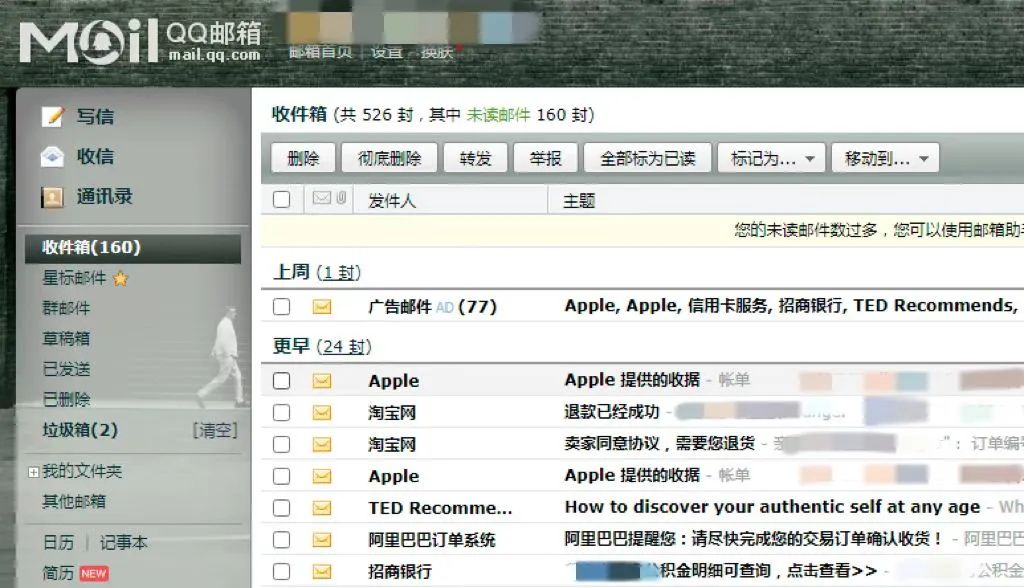Viewport: 1024px width, 588px height.
Task: Click envelope icon on first Apple 提供的收据 row
Action: click(x=322, y=381)
